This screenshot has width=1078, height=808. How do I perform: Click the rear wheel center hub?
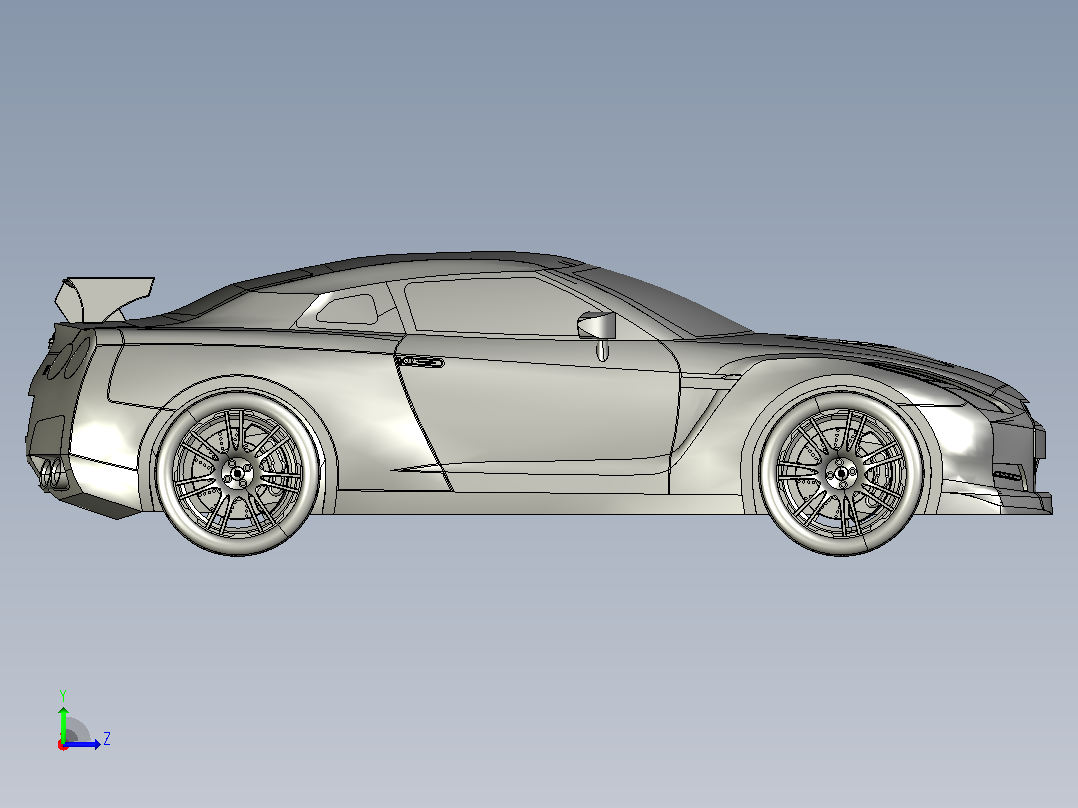[x=238, y=474]
